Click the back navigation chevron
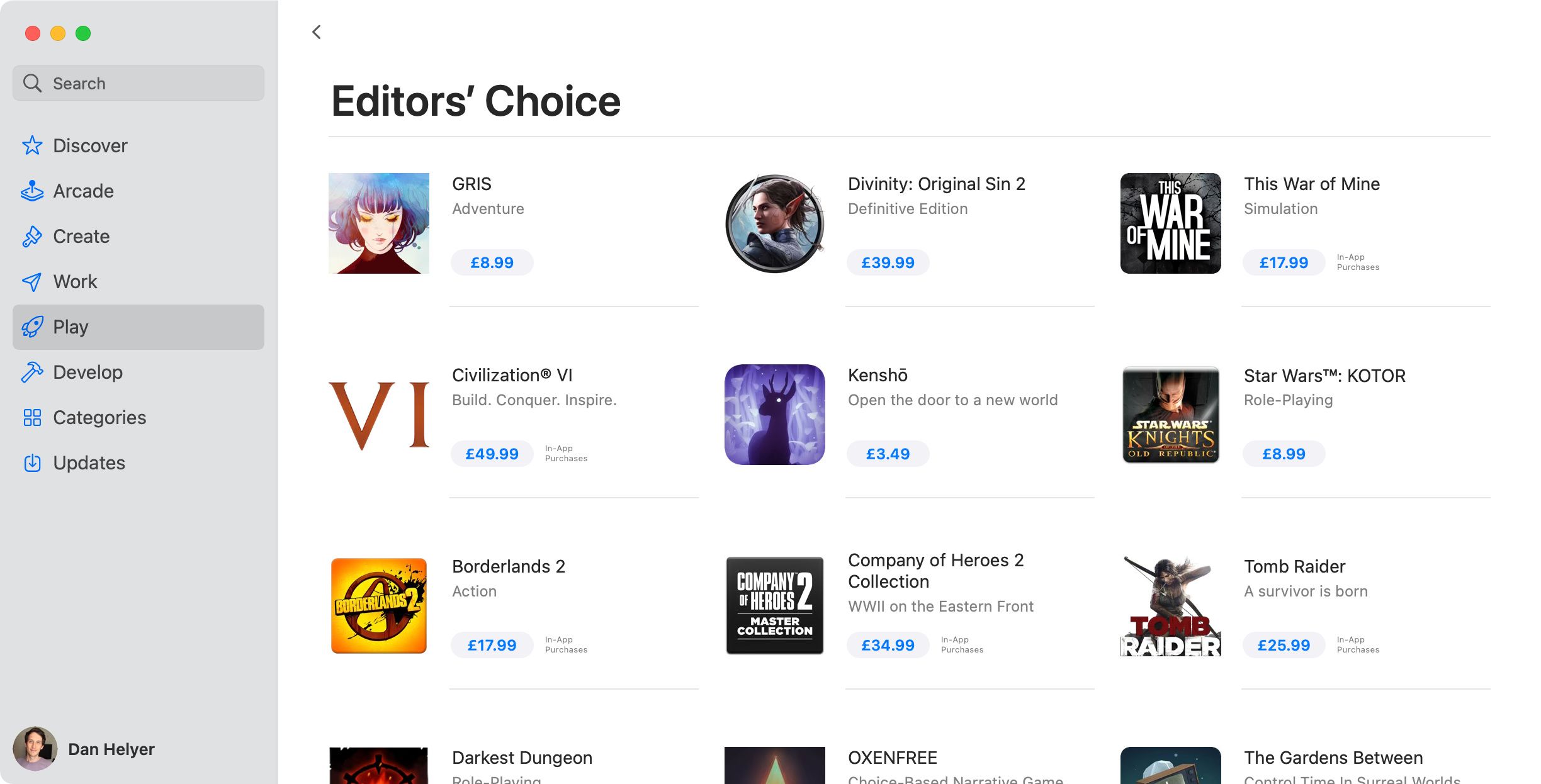Viewport: 1541px width, 784px height. click(316, 31)
